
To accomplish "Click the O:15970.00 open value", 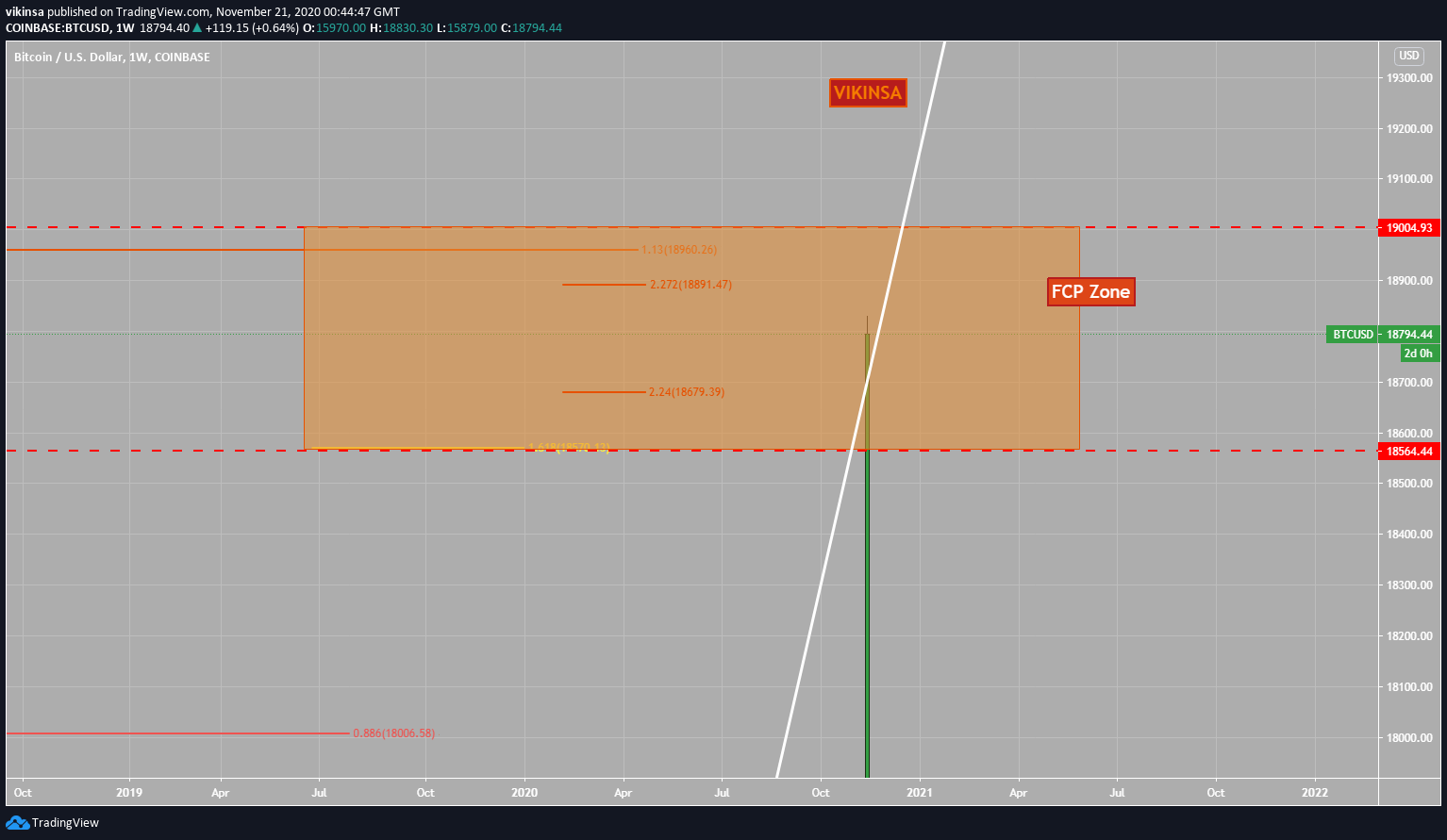I will click(334, 28).
